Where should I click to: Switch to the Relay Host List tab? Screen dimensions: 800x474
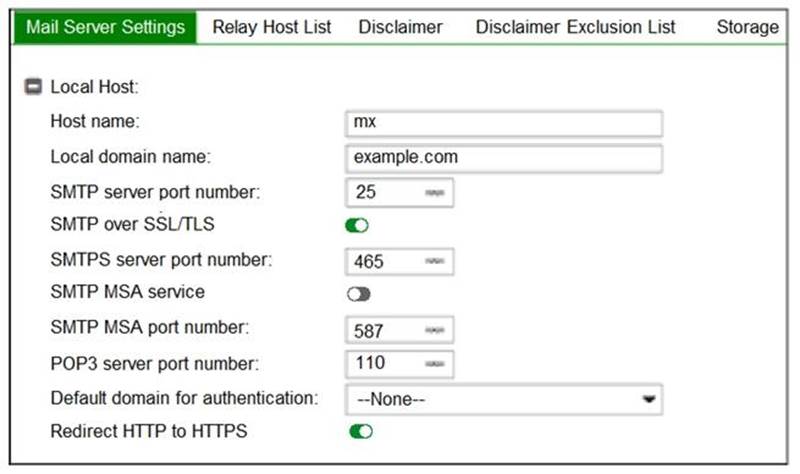pos(272,27)
